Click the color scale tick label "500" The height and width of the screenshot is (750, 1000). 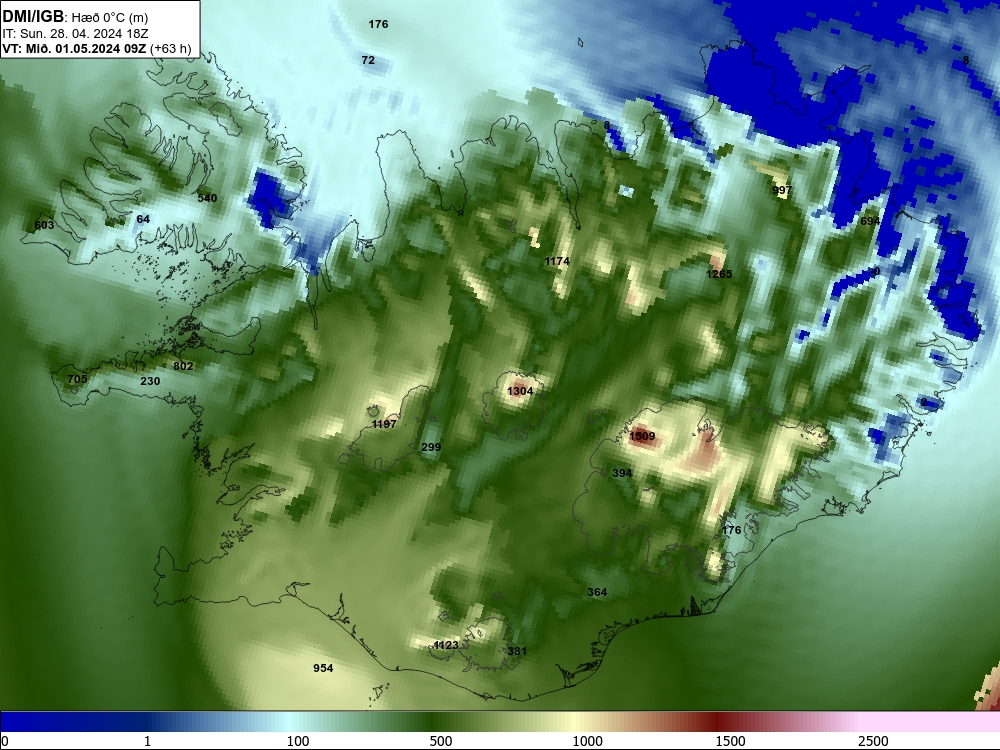point(441,741)
